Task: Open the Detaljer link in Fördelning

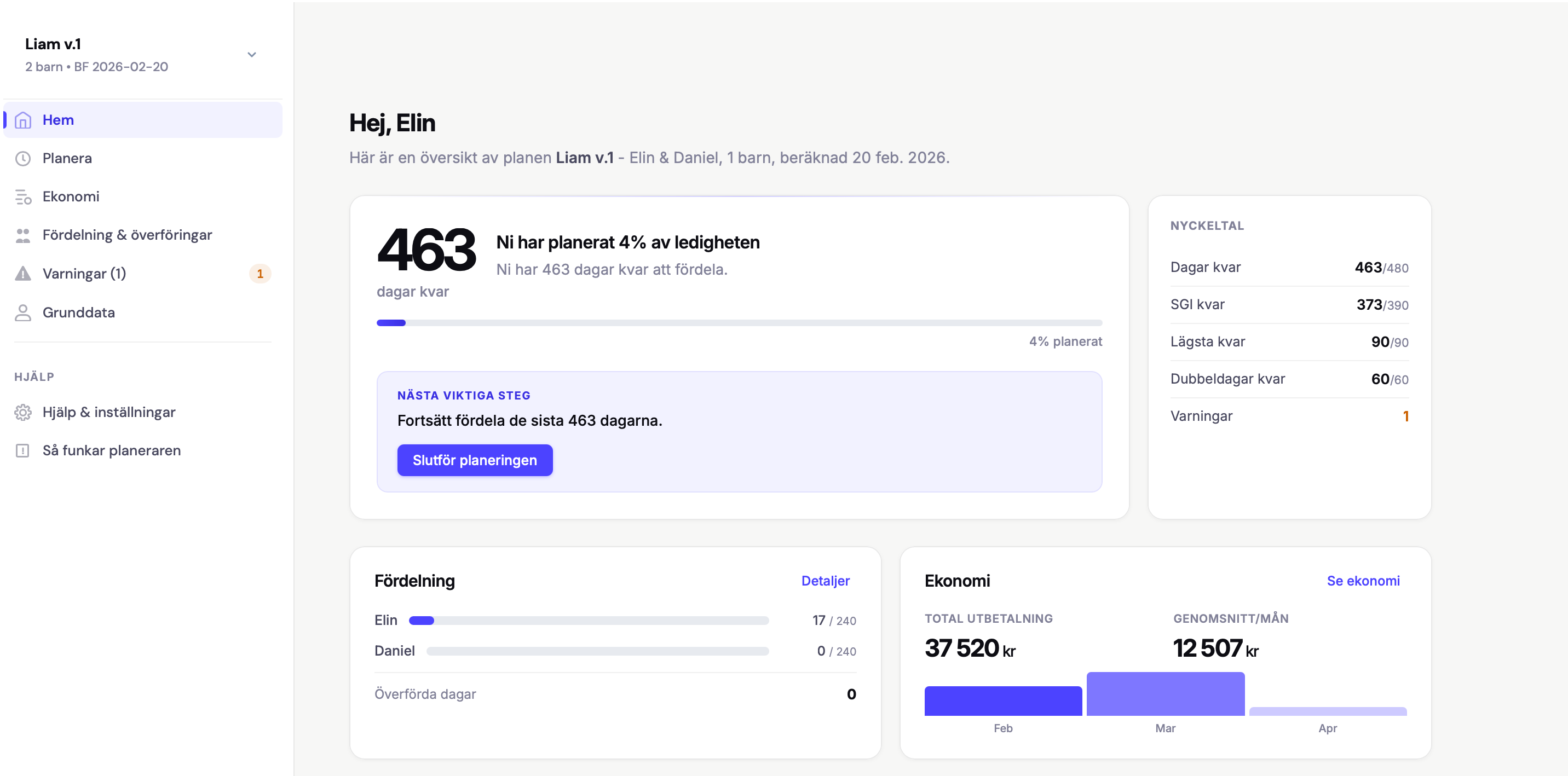Action: [825, 581]
